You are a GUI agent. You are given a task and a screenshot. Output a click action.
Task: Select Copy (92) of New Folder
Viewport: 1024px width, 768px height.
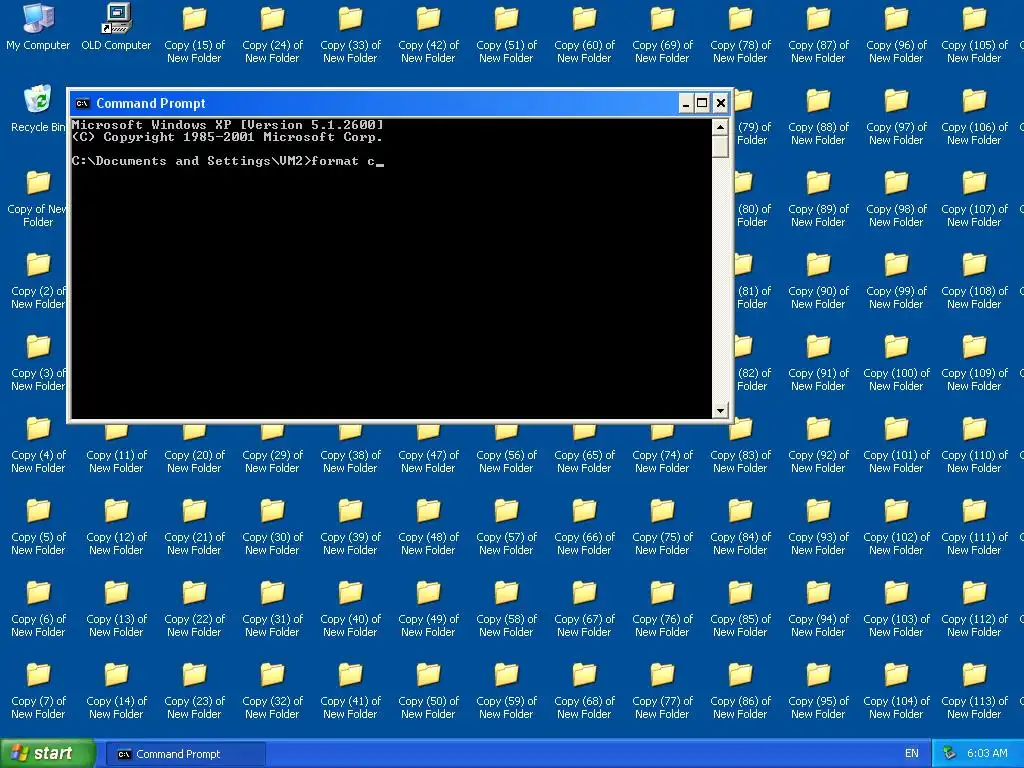tap(818, 444)
